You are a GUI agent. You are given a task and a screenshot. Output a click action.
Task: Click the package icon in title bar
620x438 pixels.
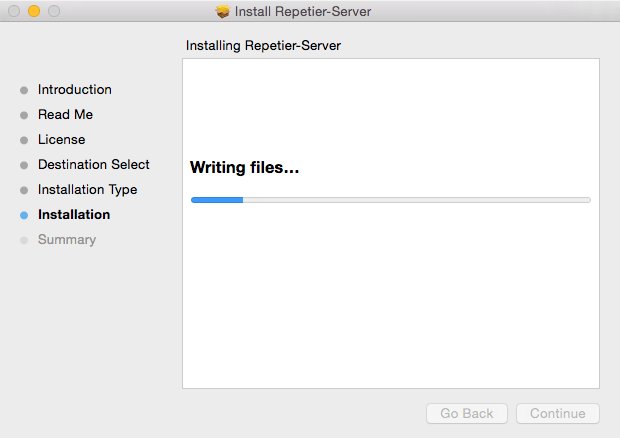pos(222,12)
